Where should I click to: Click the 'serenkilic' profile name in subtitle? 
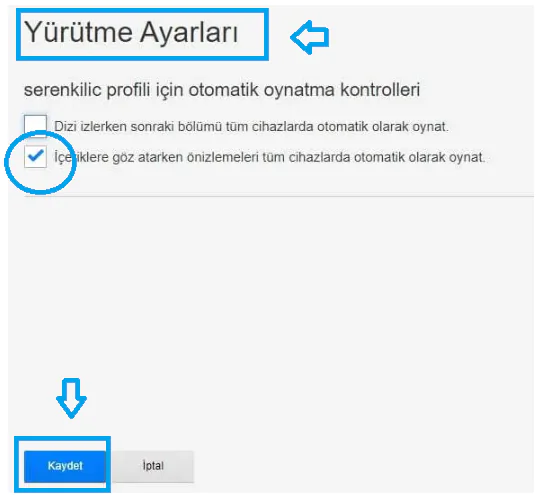[x=63, y=90]
